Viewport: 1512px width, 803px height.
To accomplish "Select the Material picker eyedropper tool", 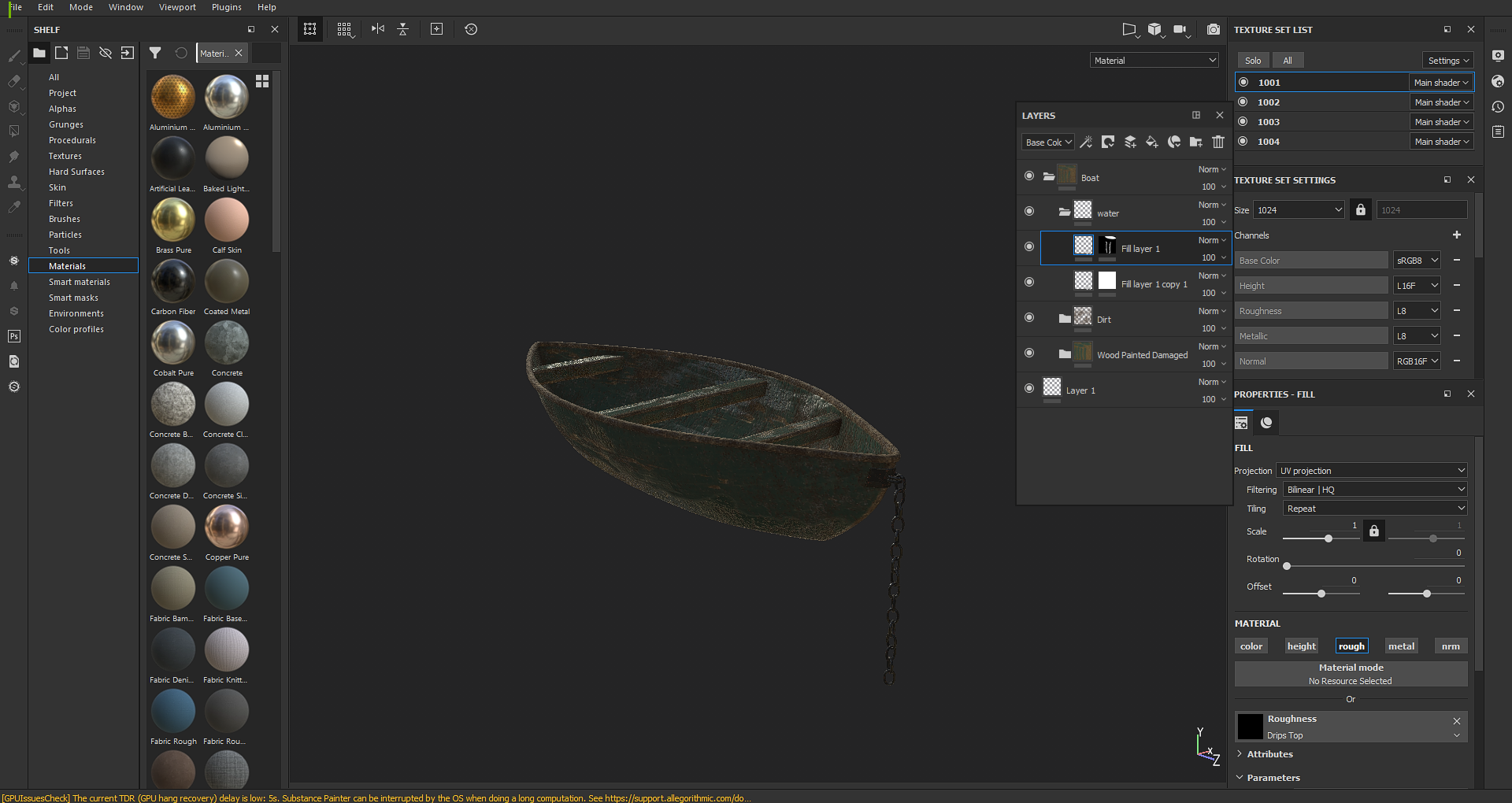I will pyautogui.click(x=14, y=207).
